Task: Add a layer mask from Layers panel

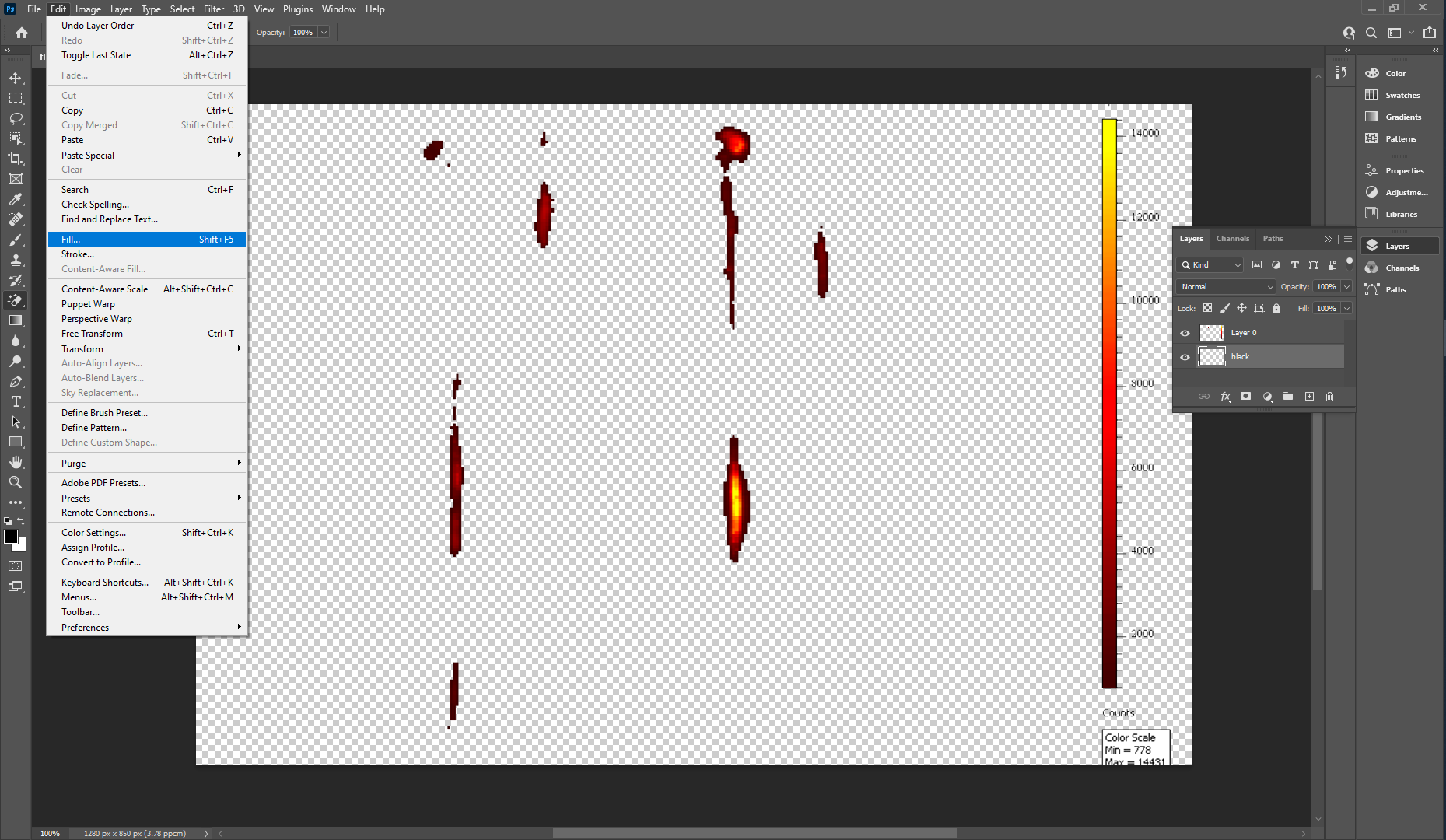Action: 1245,397
